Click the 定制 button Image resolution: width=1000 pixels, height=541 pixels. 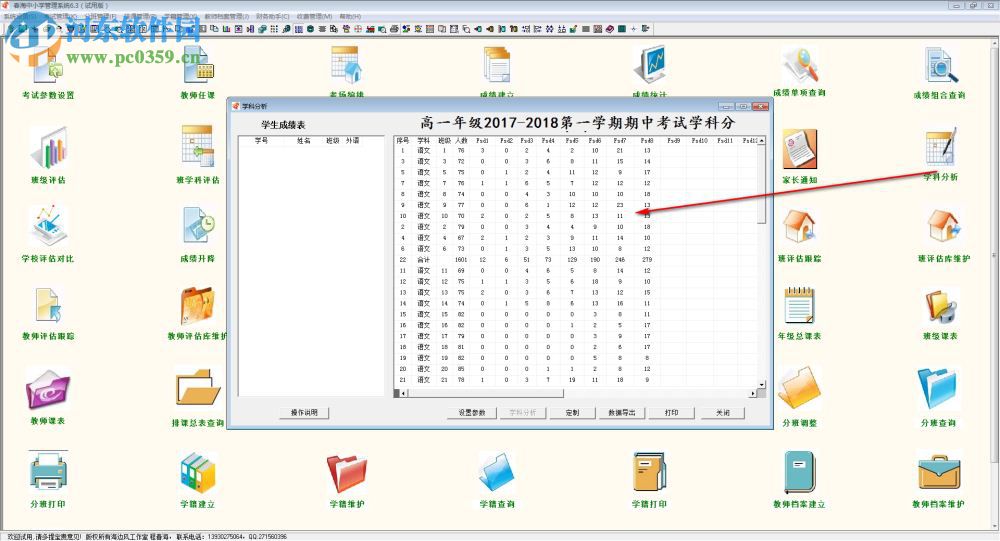click(x=572, y=413)
